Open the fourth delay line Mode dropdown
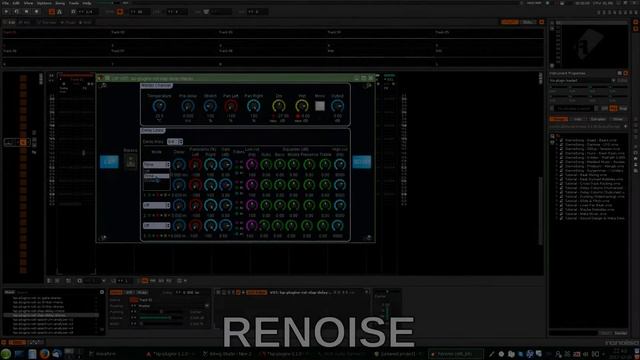The width and height of the screenshot is (640, 360). 156,225
